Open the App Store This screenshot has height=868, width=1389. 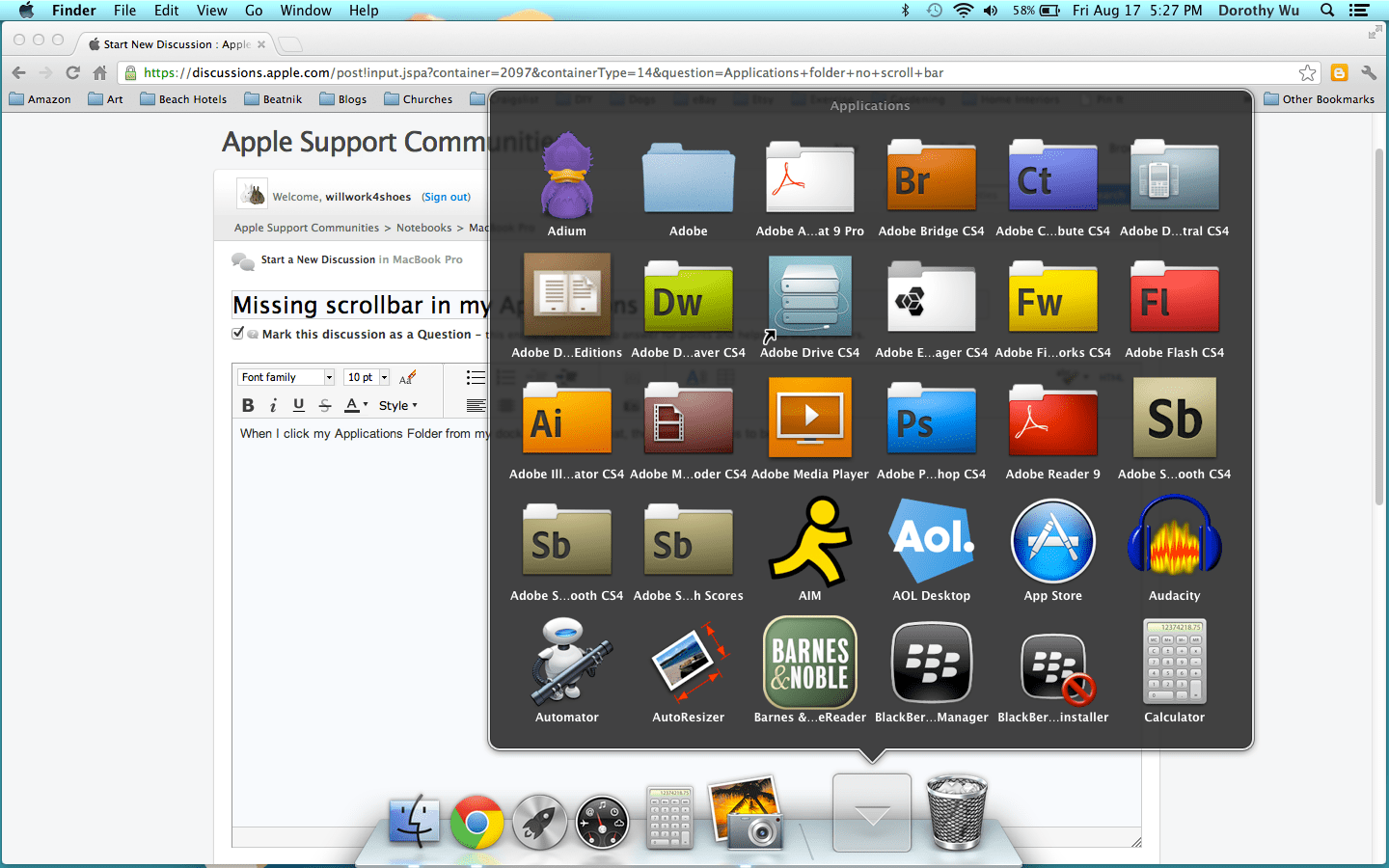tap(1052, 539)
